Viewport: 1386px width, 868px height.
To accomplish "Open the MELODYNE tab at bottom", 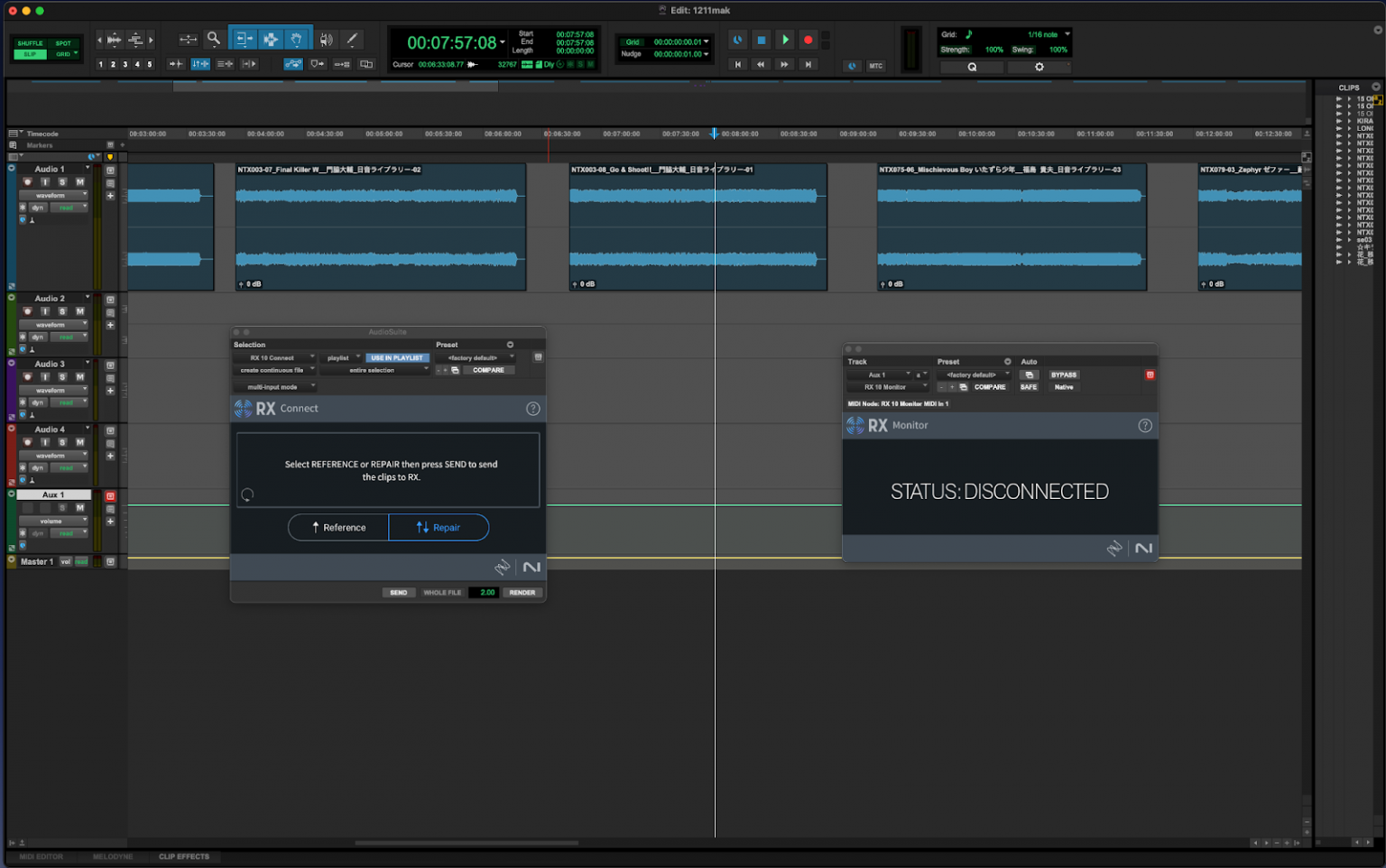I will click(x=113, y=856).
